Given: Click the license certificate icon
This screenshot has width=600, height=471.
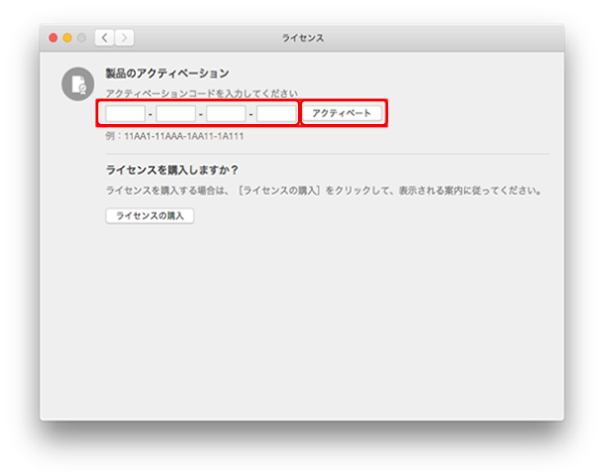Looking at the screenshot, I should tap(78, 84).
